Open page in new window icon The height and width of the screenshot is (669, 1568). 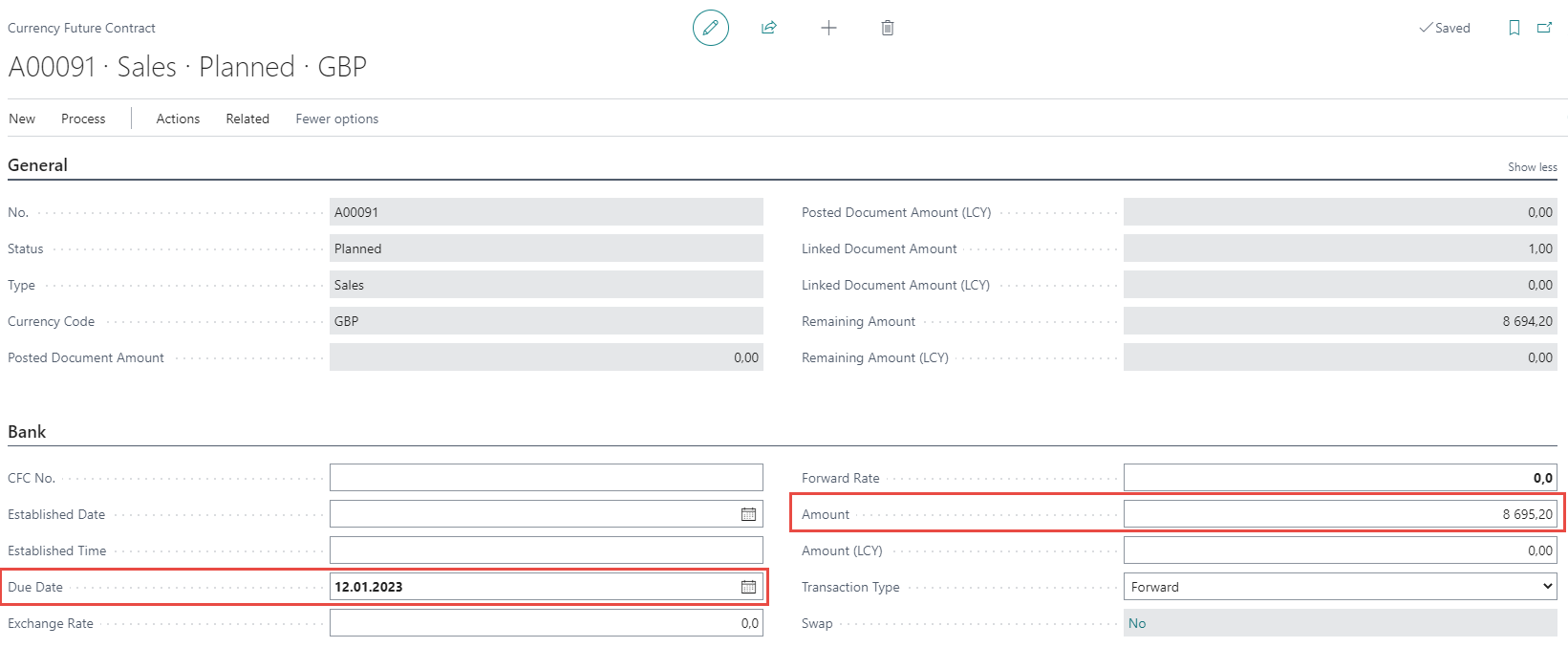coord(1544,28)
